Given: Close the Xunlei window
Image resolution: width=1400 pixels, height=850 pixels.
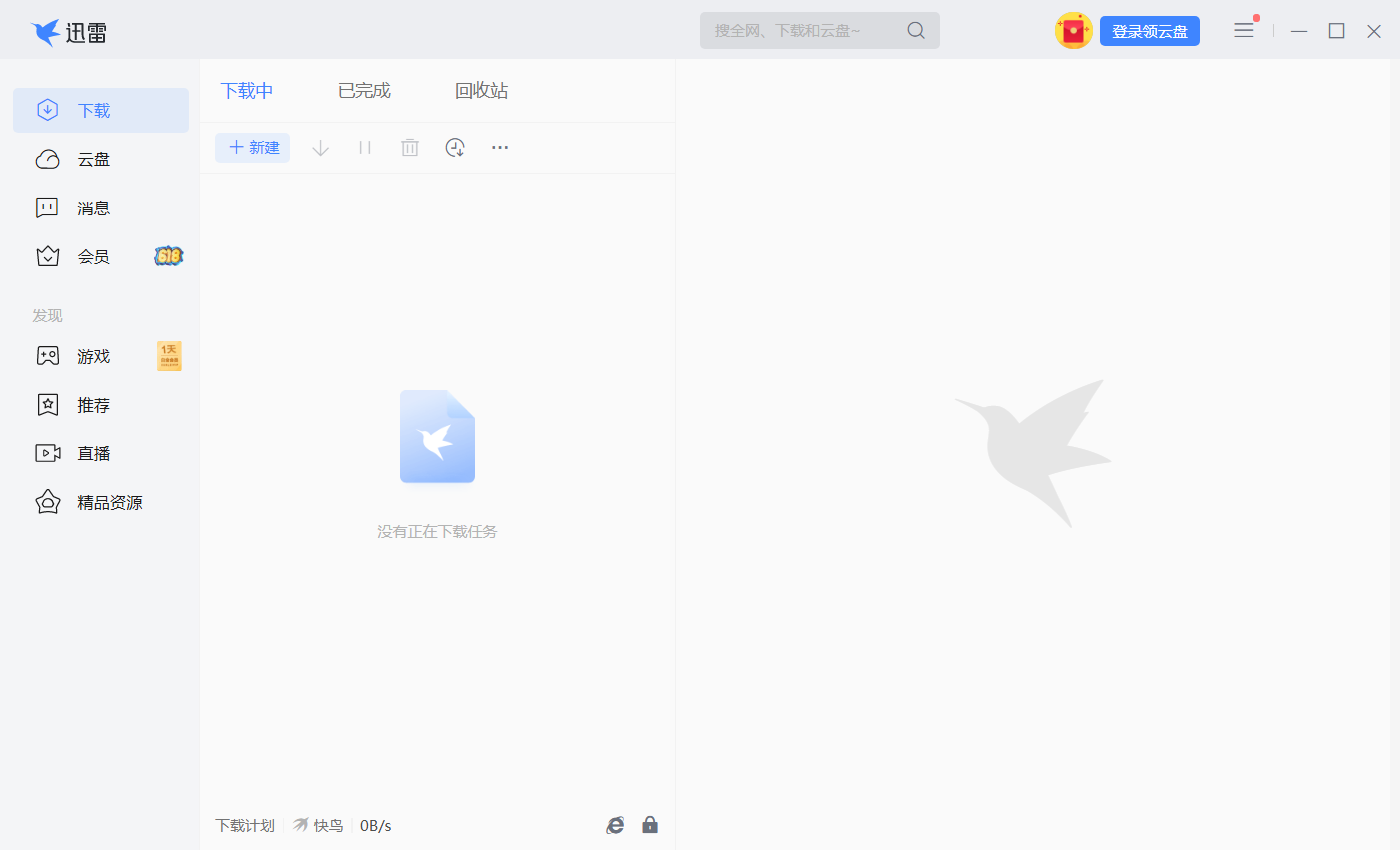Looking at the screenshot, I should tap(1374, 31).
